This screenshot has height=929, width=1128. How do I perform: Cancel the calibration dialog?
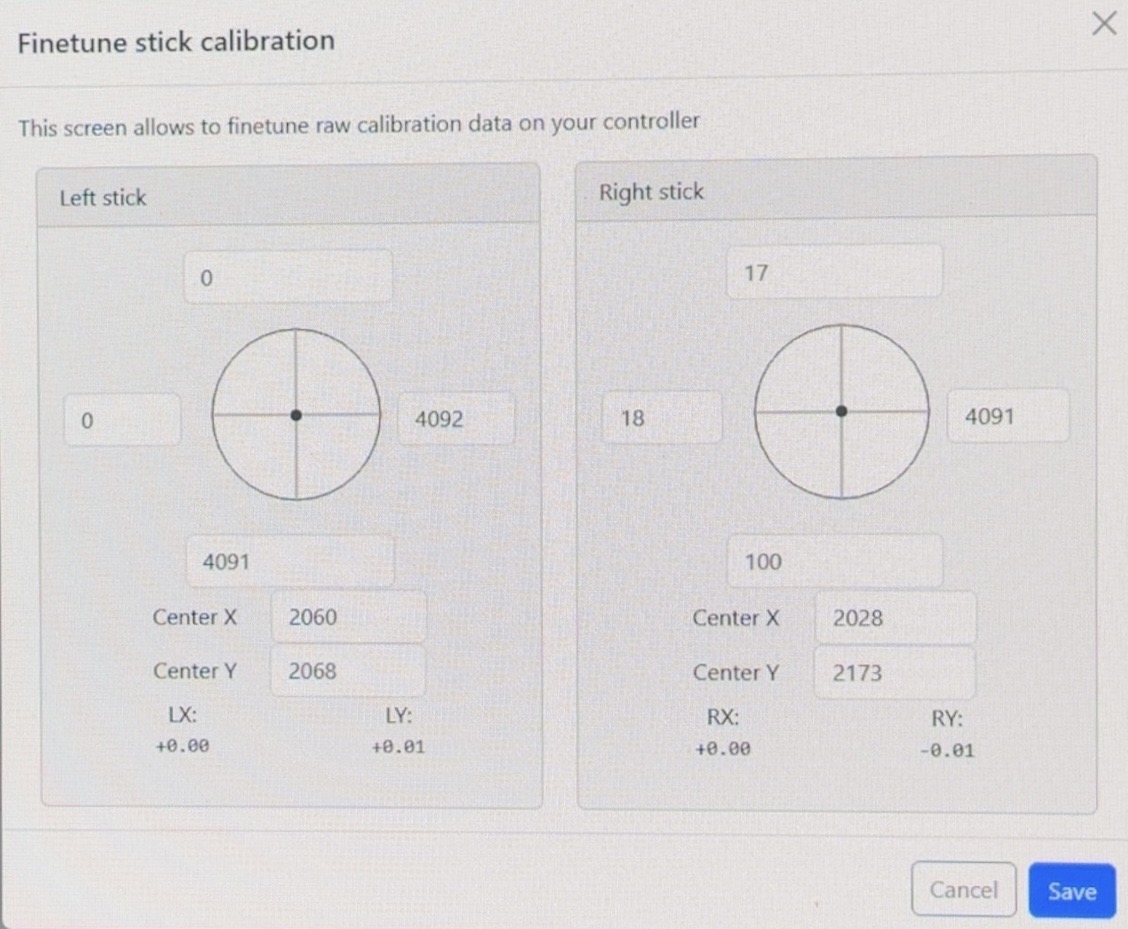click(x=963, y=889)
